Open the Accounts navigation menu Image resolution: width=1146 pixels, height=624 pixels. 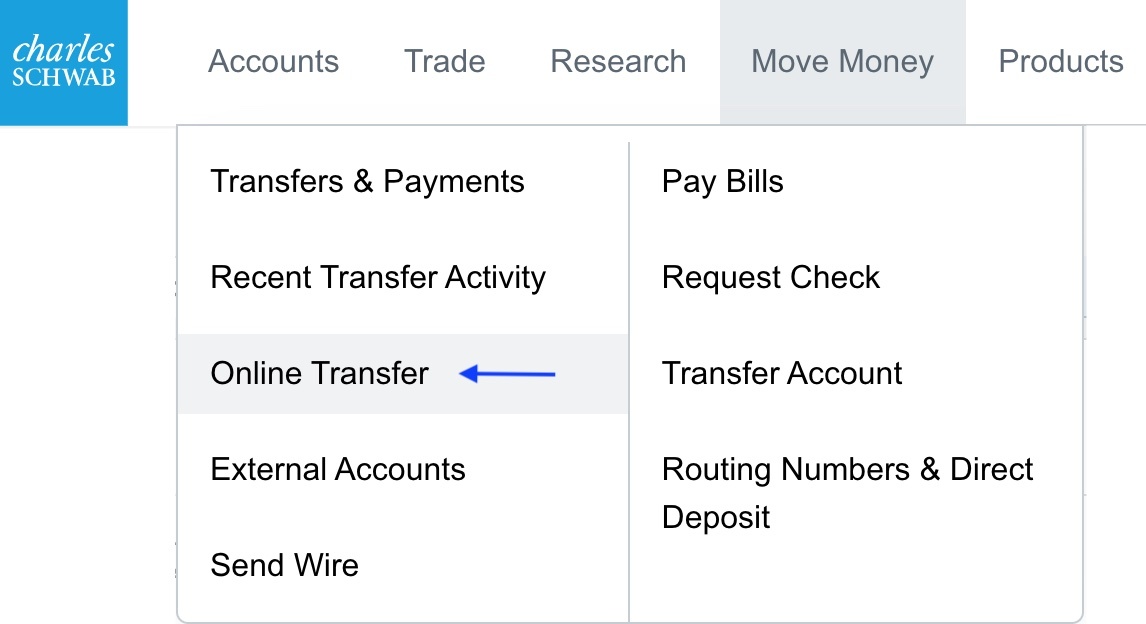pyautogui.click(x=273, y=62)
